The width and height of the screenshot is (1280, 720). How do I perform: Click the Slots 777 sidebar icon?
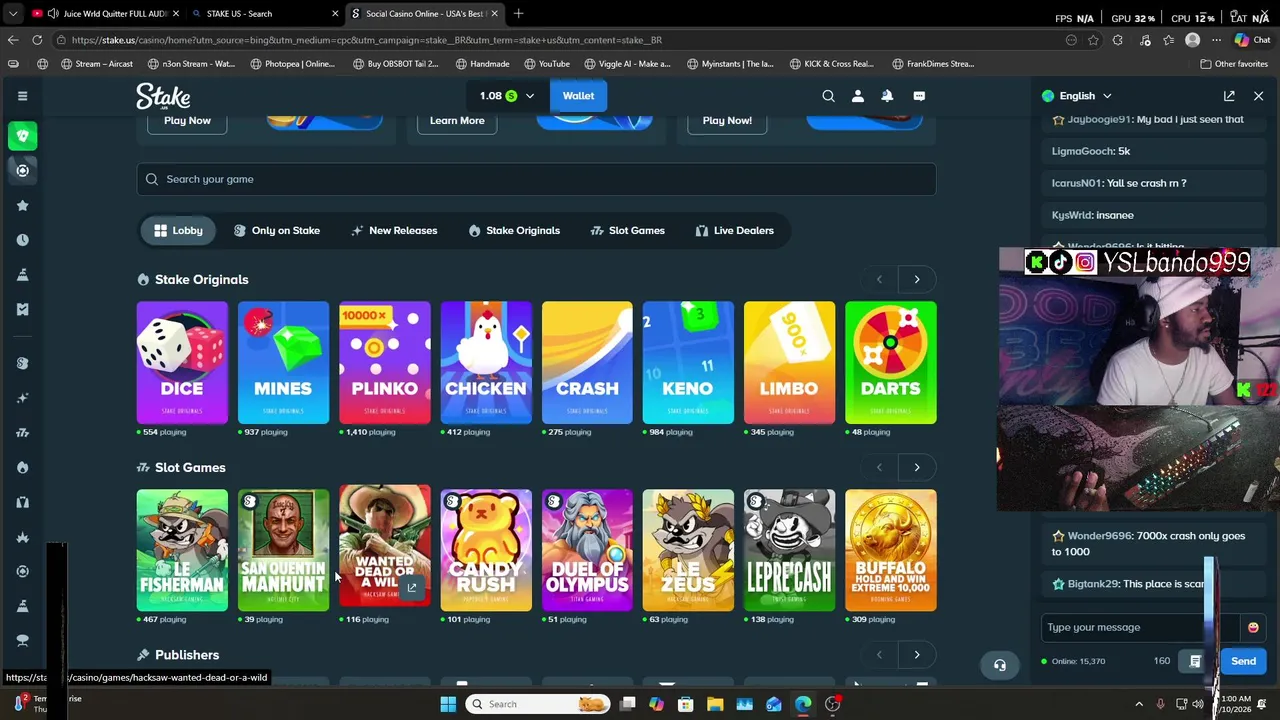22,433
